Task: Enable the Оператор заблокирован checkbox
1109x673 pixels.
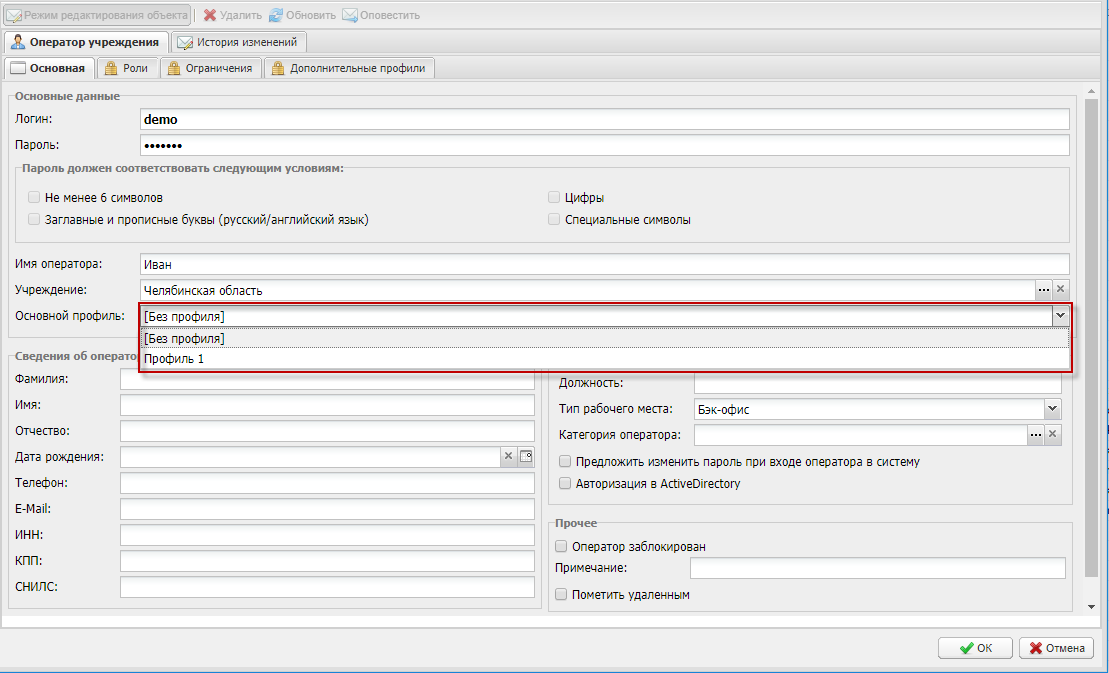Action: tap(561, 547)
